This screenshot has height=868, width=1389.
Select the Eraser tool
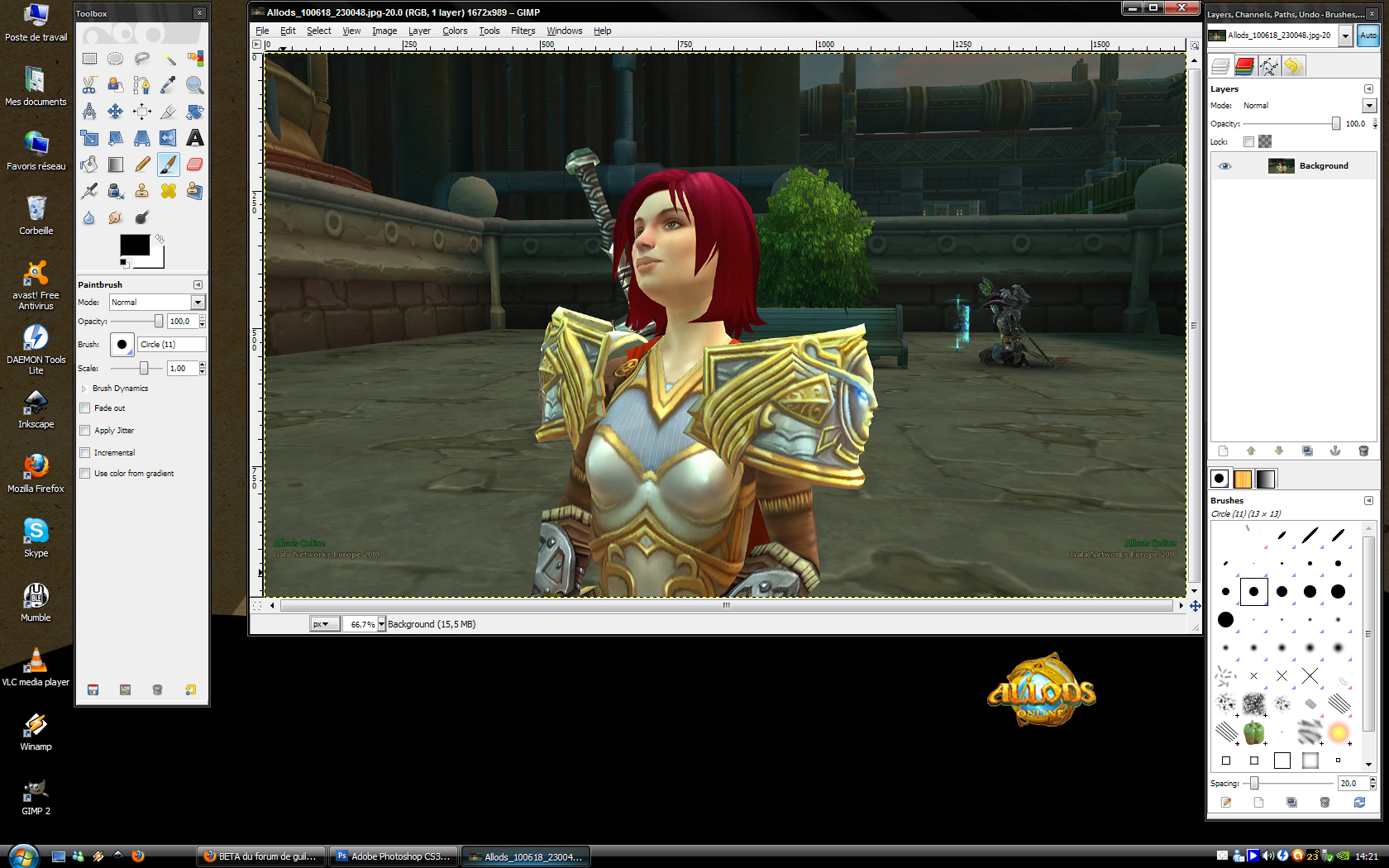pos(195,165)
